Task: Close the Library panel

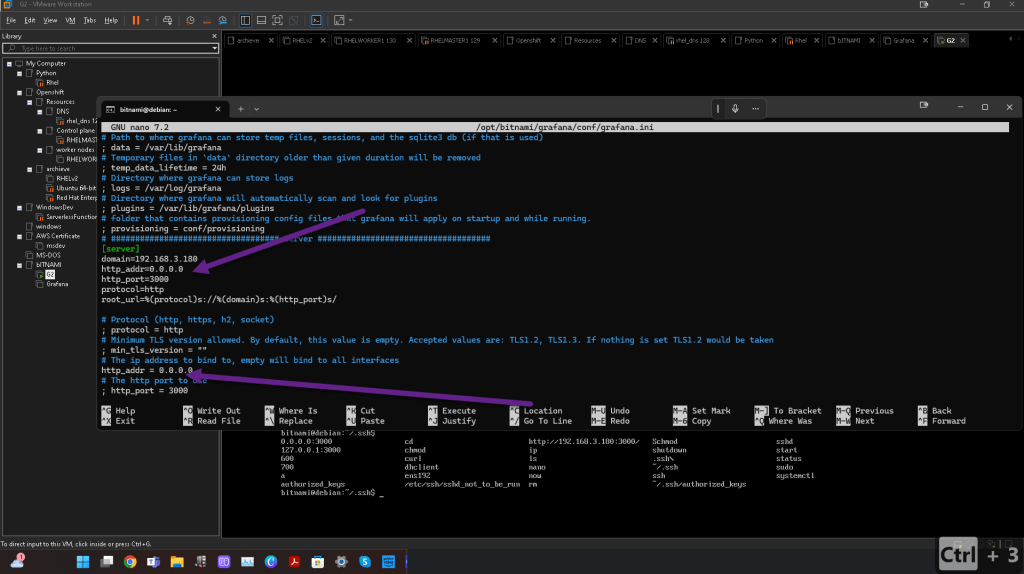Action: pos(214,36)
